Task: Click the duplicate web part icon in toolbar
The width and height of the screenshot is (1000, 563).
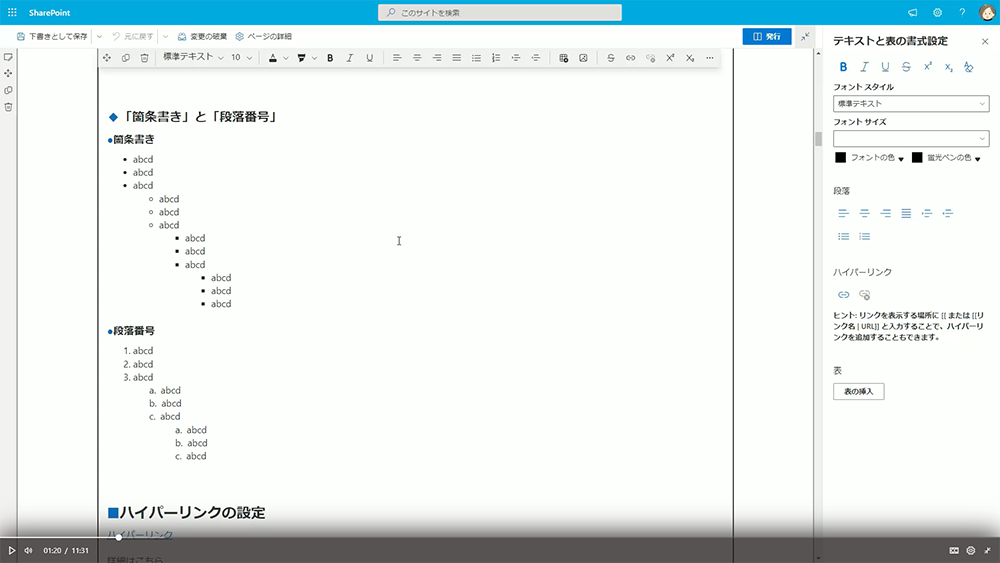Action: pyautogui.click(x=126, y=58)
